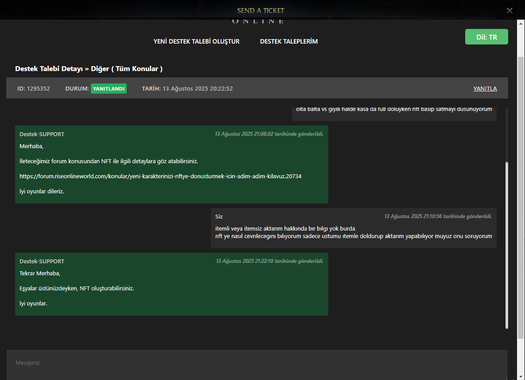Image resolution: width=525 pixels, height=380 pixels.
Task: Close the Send a Ticket window
Action: (x=509, y=11)
